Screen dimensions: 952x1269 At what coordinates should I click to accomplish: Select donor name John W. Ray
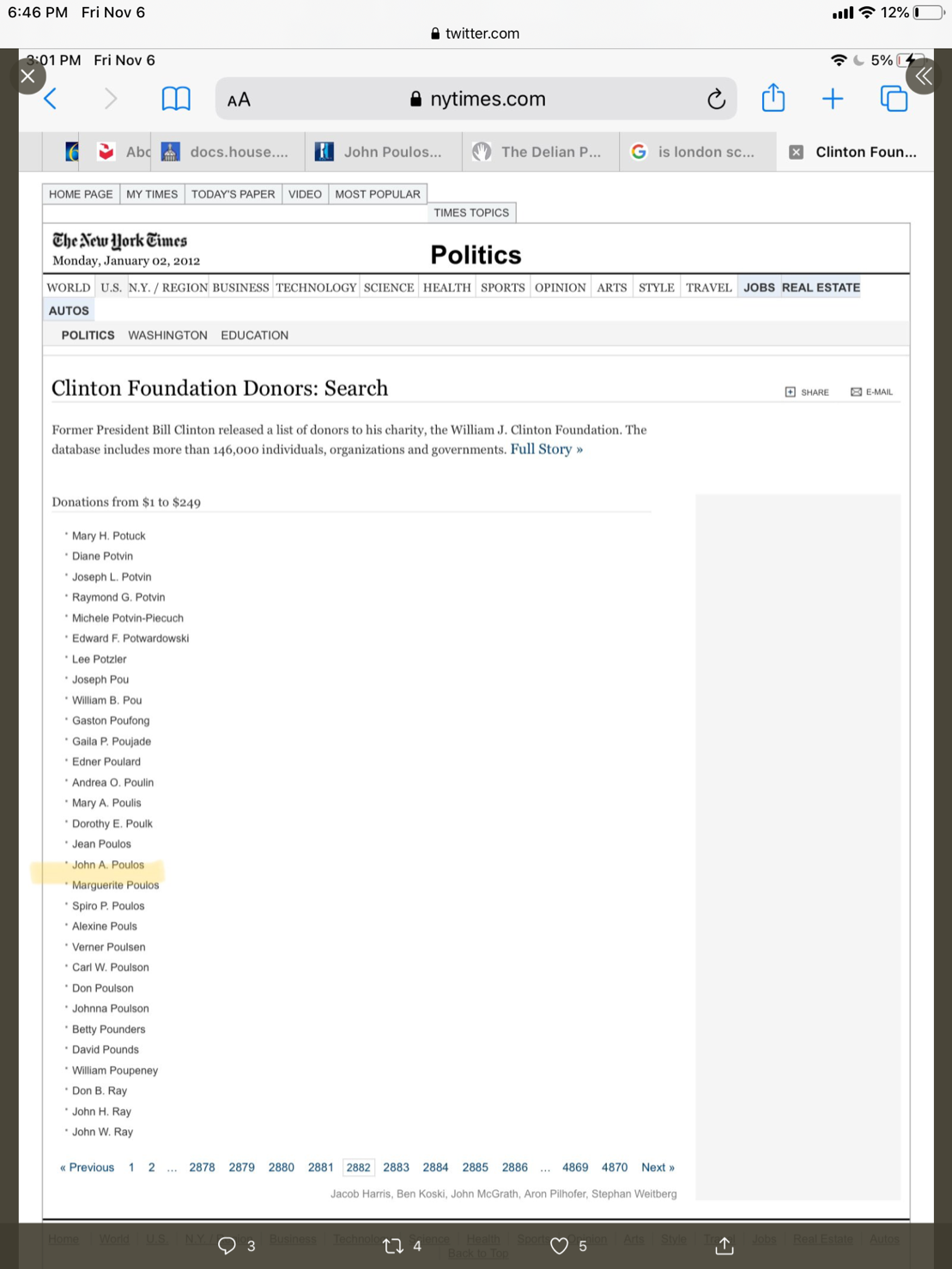click(102, 1132)
